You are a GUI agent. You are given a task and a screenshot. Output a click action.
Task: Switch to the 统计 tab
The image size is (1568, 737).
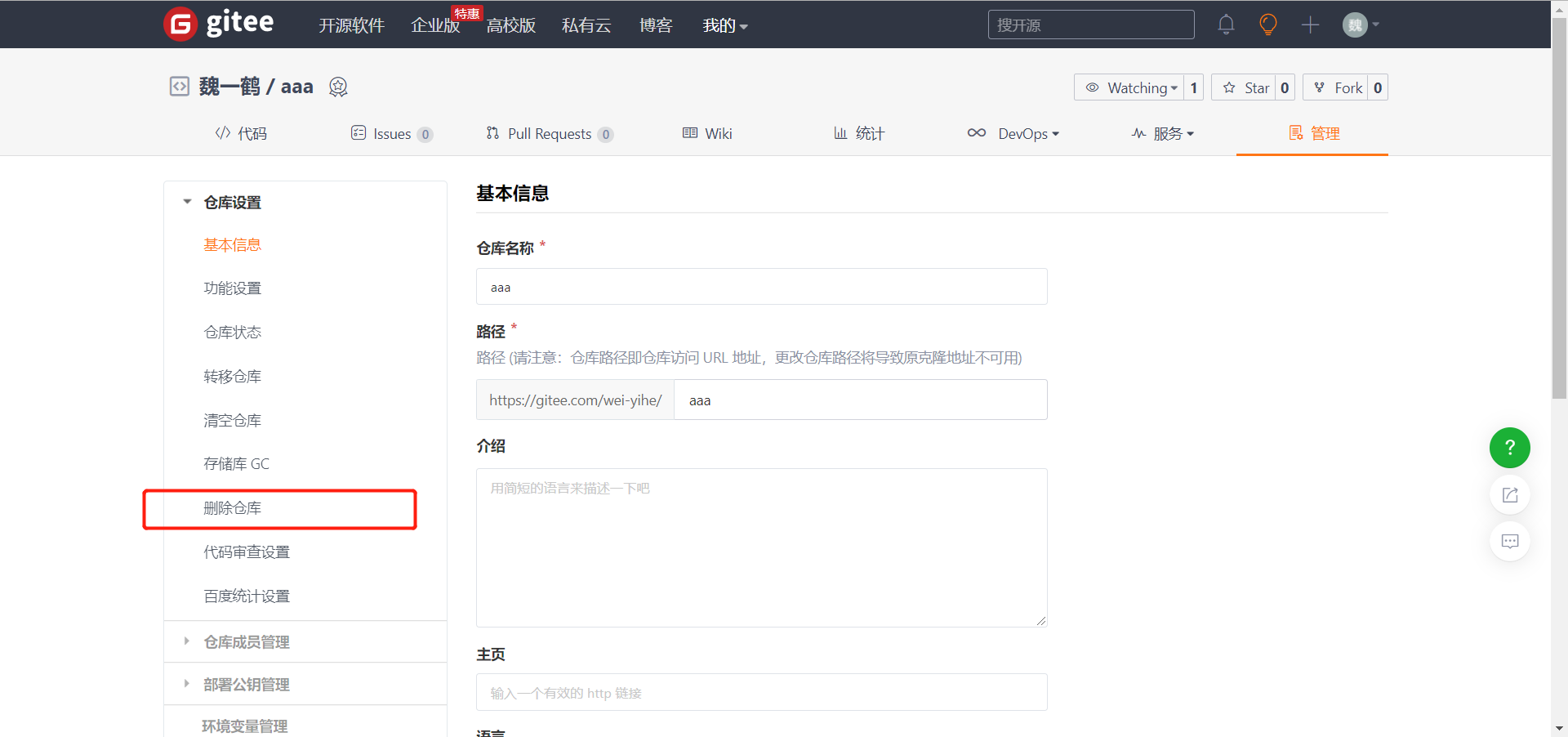[858, 133]
